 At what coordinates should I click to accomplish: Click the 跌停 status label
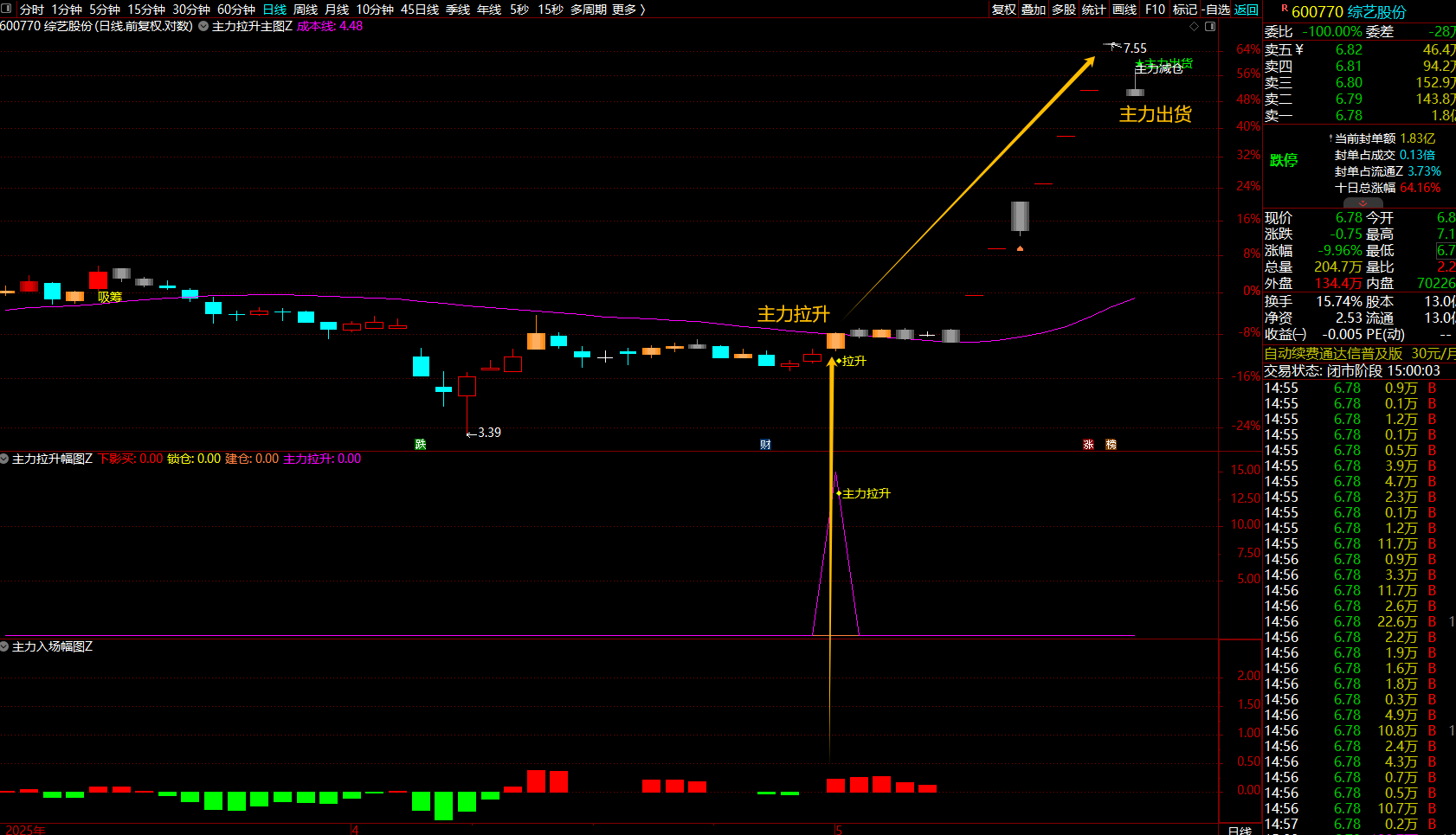(x=1284, y=160)
